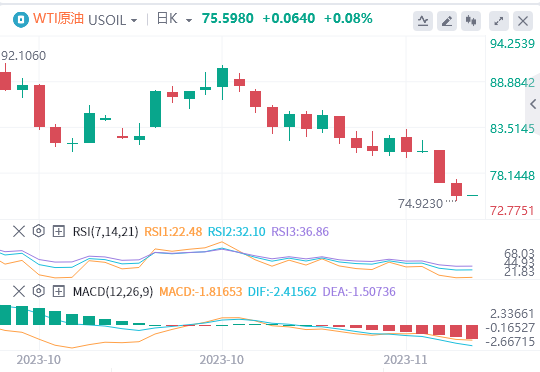Screen dimensions: 540x372
Task: Open the indicators line chart icon
Action: (423, 21)
